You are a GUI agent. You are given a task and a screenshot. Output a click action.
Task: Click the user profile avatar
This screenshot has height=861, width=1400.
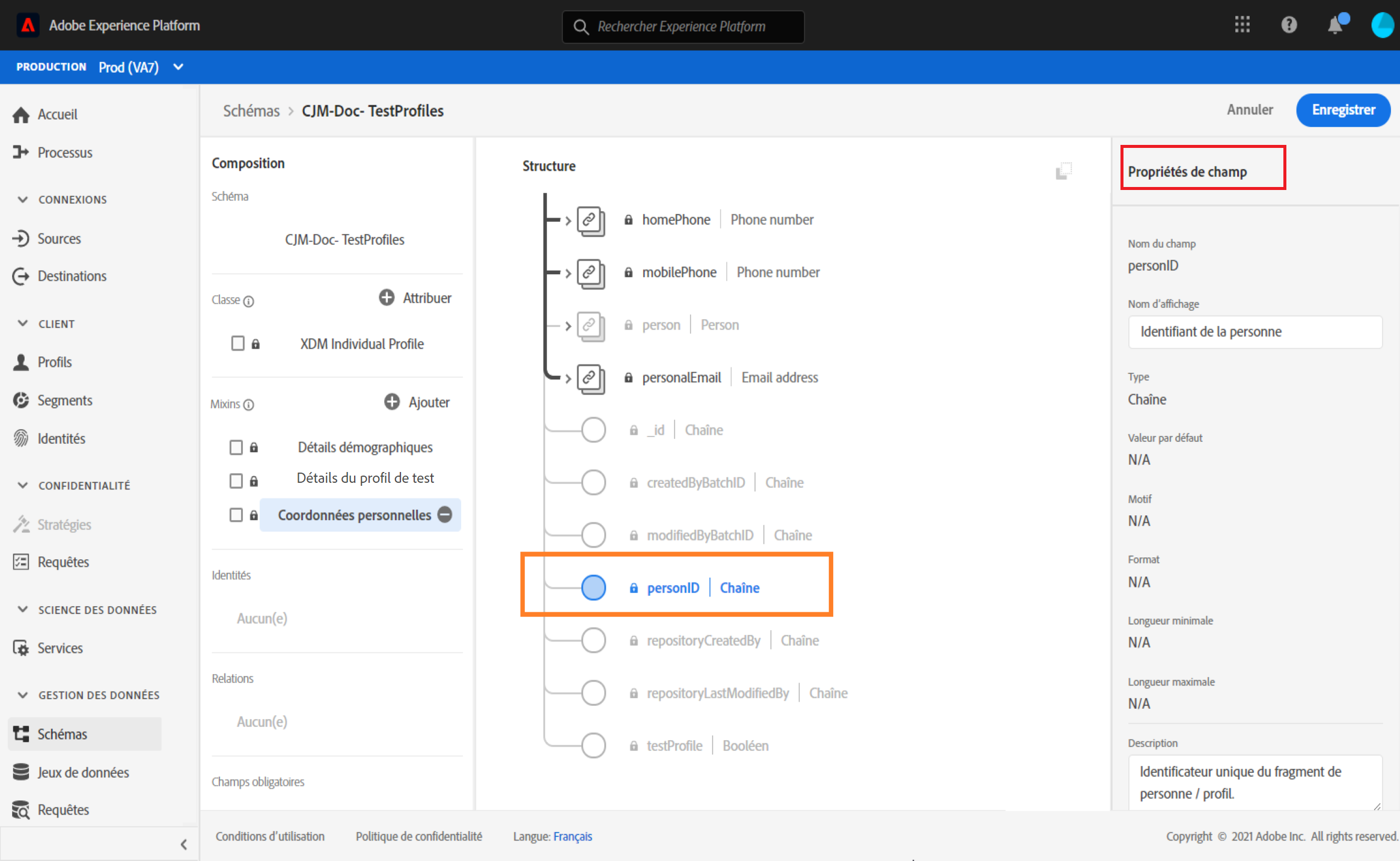(x=1382, y=25)
